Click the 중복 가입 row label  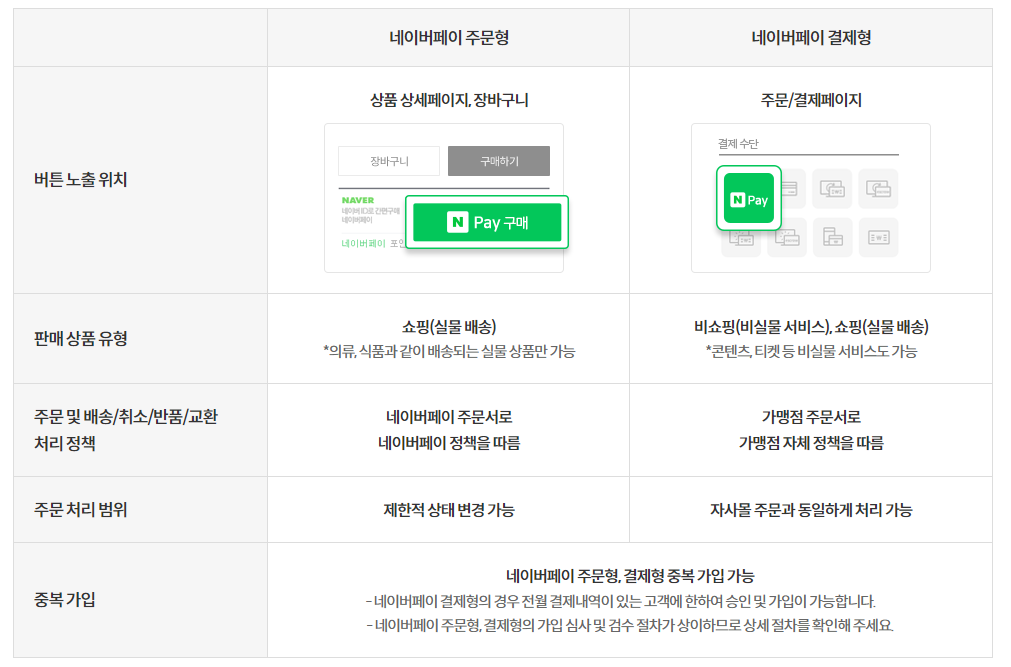(x=64, y=599)
